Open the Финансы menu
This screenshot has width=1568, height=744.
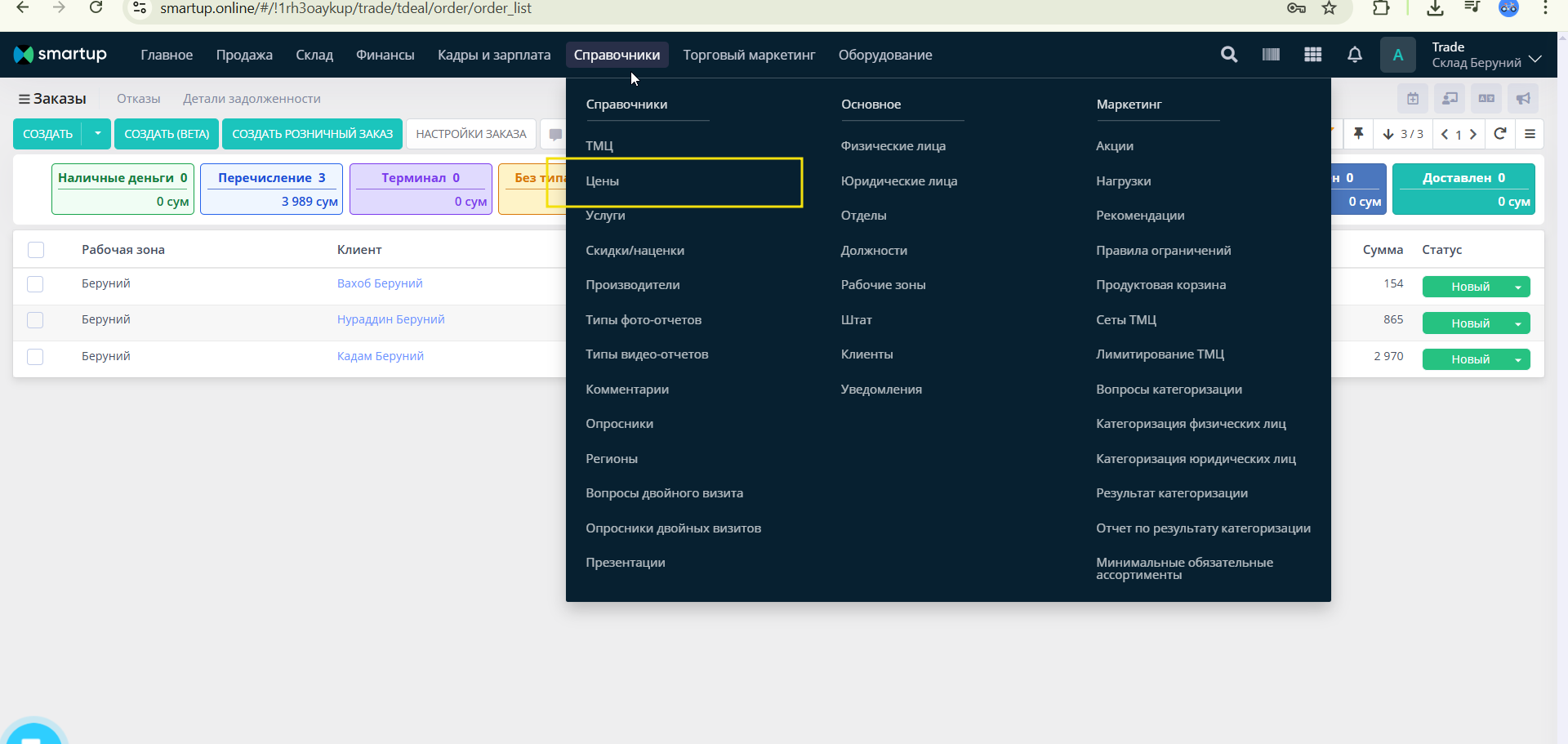click(x=385, y=55)
